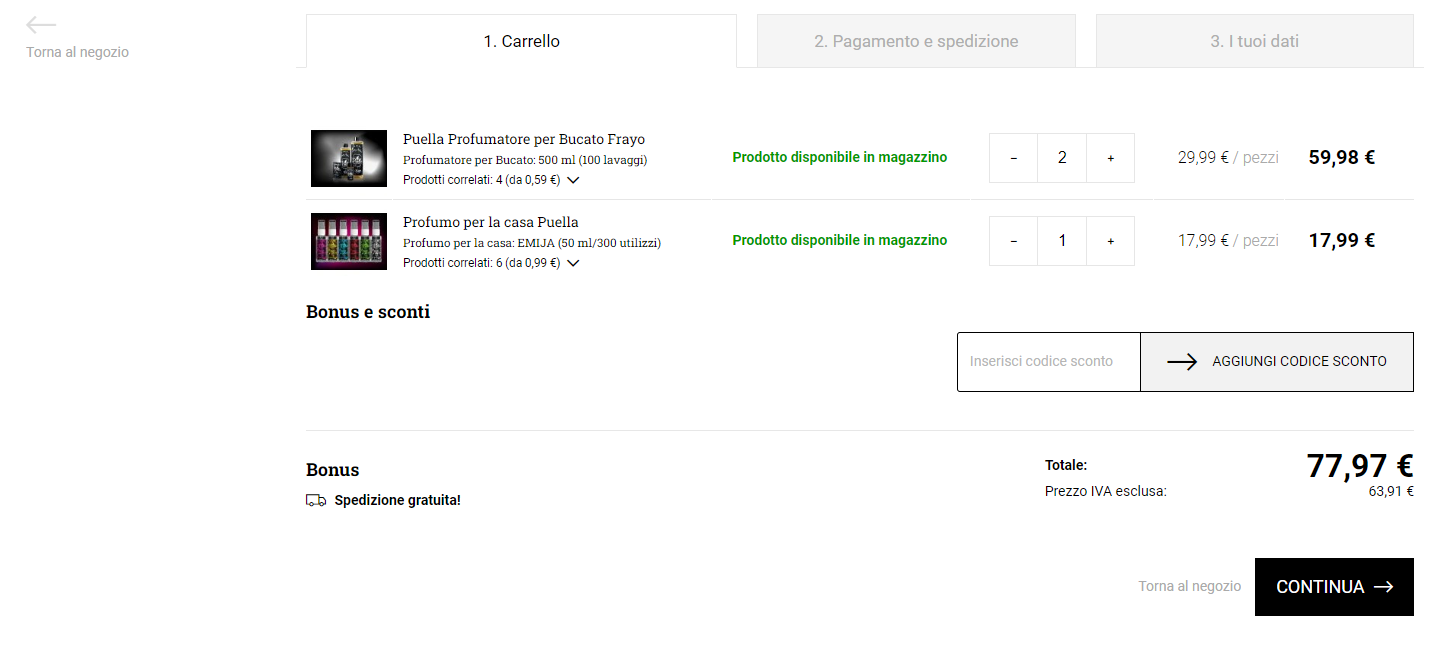Click the Profumo per la casa: EMIJA variant text
The width and height of the screenshot is (1435, 653).
point(532,243)
